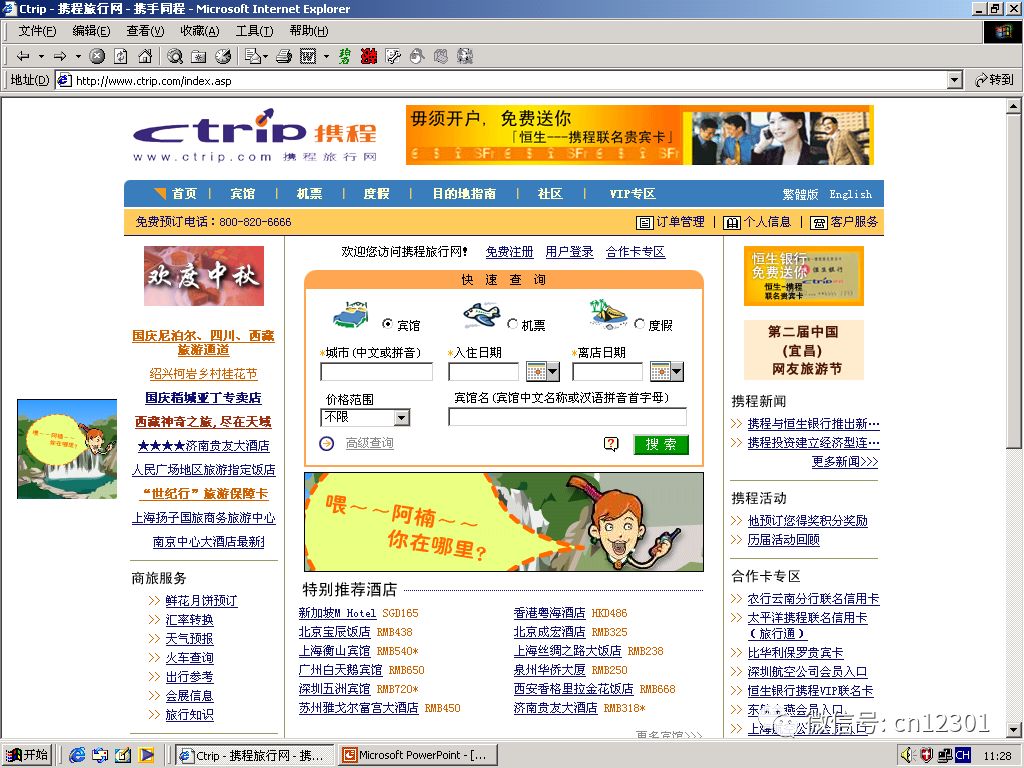Click the vertical scrollbar down arrow

coord(1014,729)
